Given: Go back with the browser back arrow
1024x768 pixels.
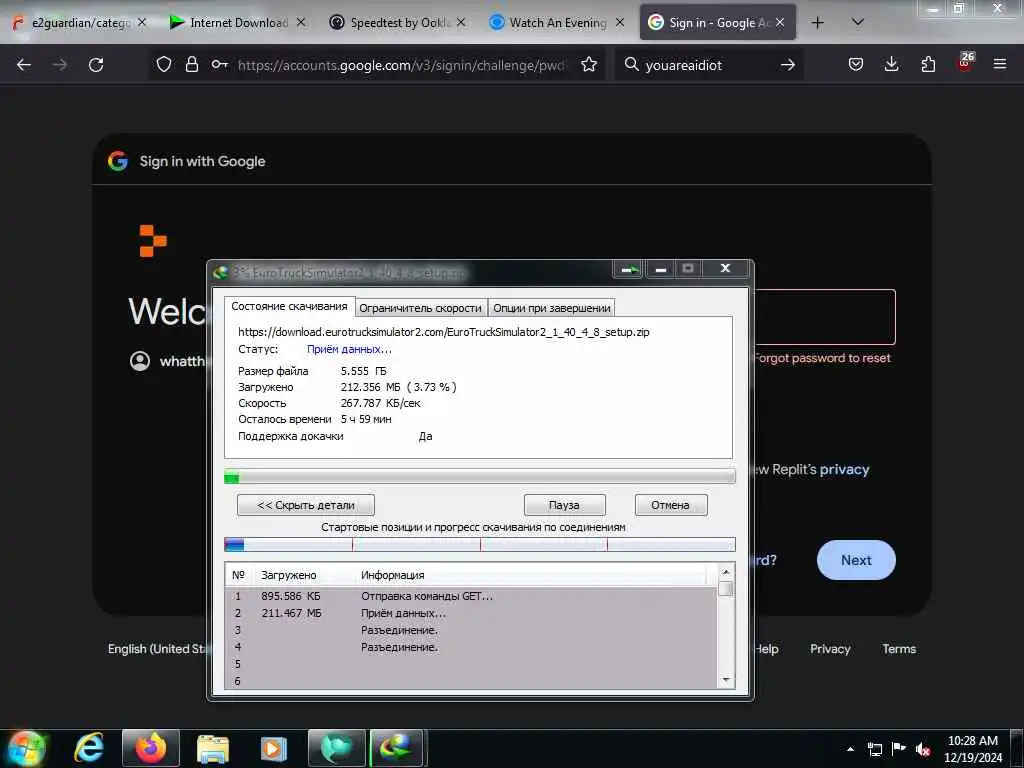Looking at the screenshot, I should (24, 65).
